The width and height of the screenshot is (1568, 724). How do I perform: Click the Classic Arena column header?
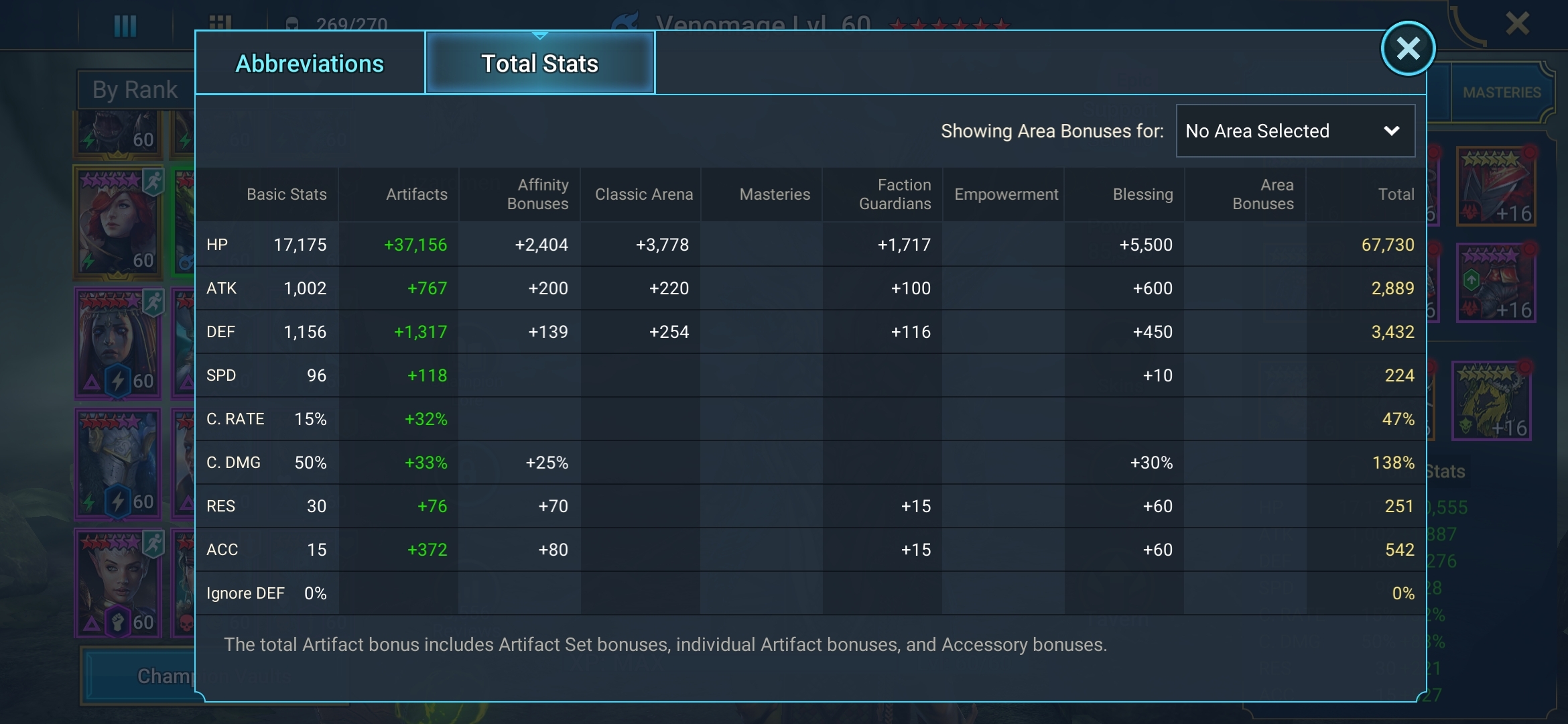click(644, 194)
